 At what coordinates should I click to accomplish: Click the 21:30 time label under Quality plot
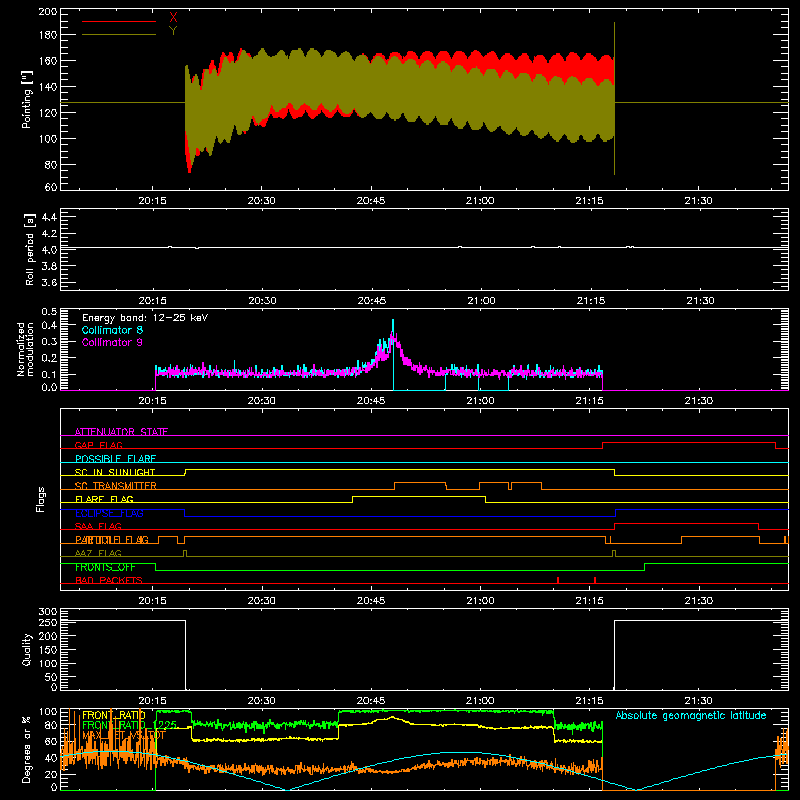(x=698, y=701)
